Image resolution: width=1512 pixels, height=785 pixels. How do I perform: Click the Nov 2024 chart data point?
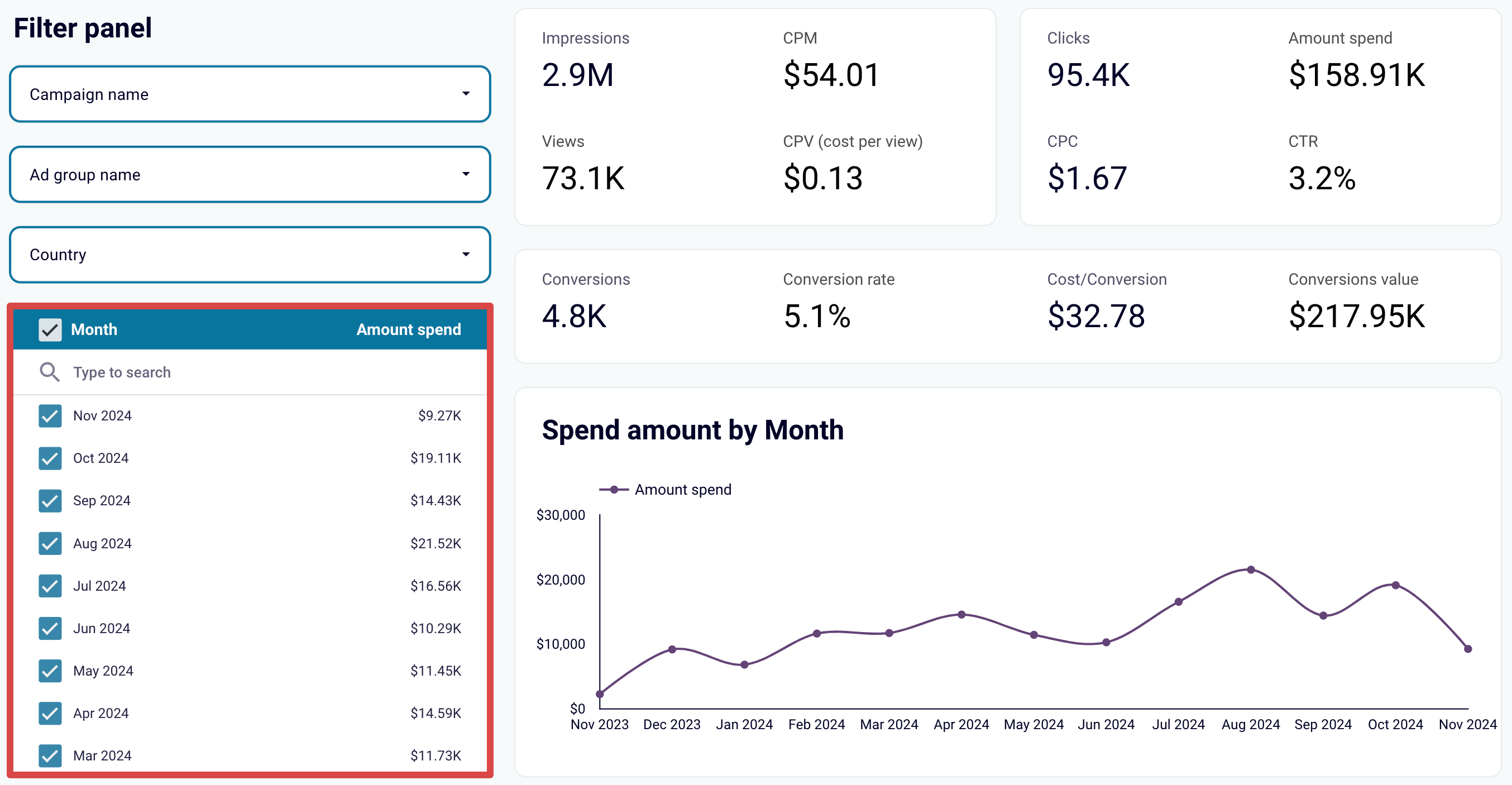point(1468,649)
